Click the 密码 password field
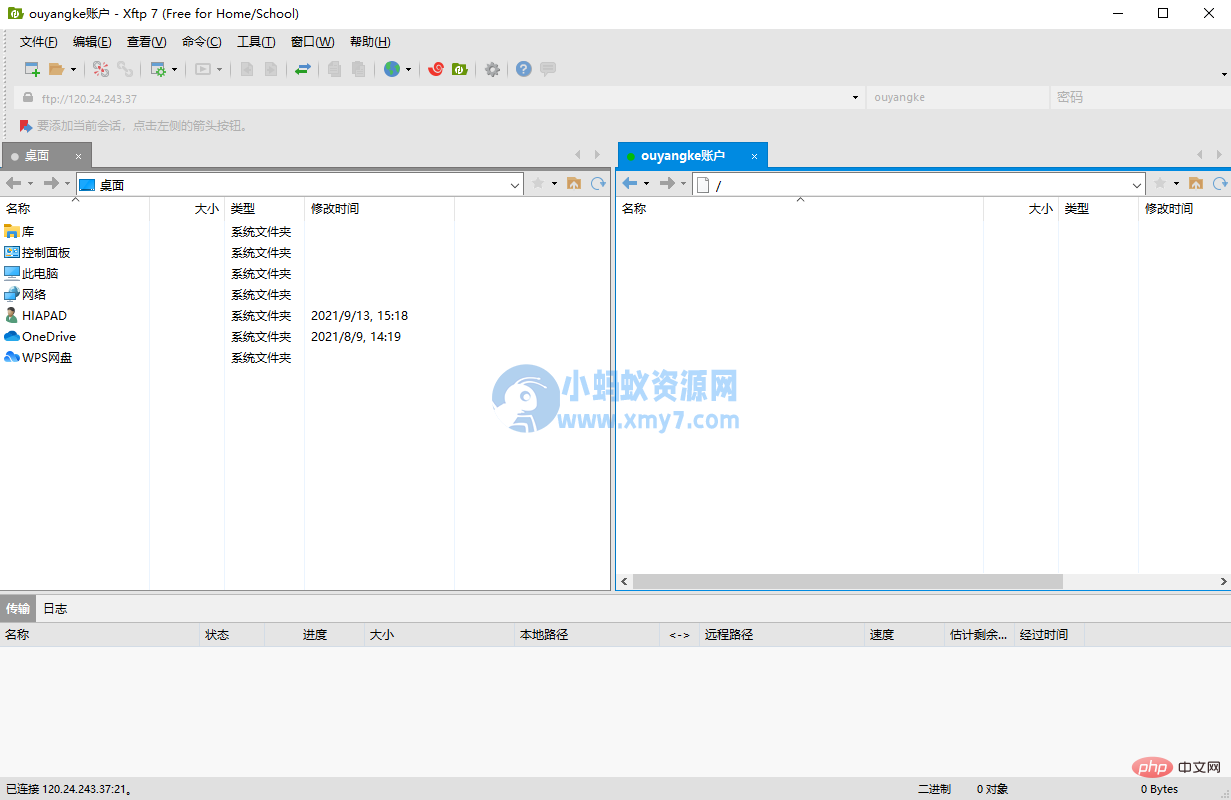 1140,98
